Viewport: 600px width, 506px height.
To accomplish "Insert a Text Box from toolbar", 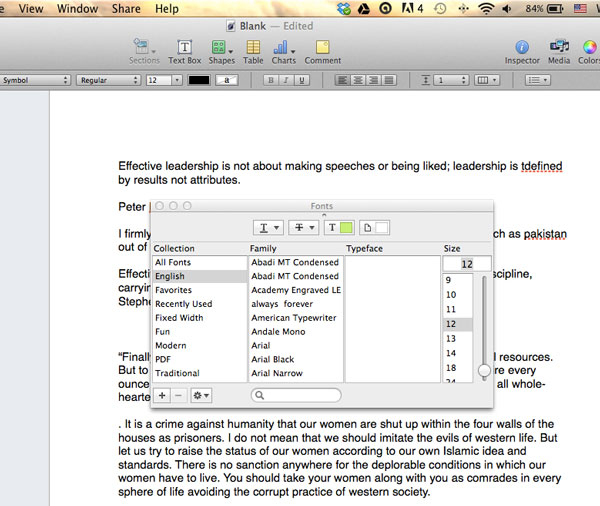I will [184, 51].
